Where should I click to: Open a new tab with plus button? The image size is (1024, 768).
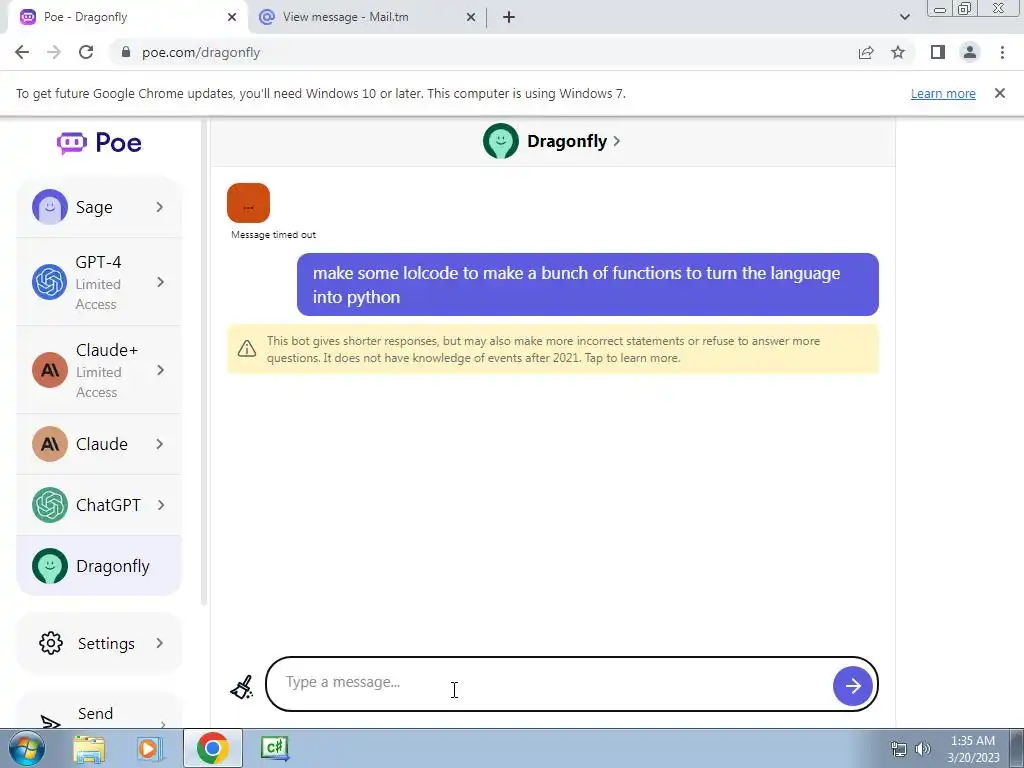coord(509,17)
